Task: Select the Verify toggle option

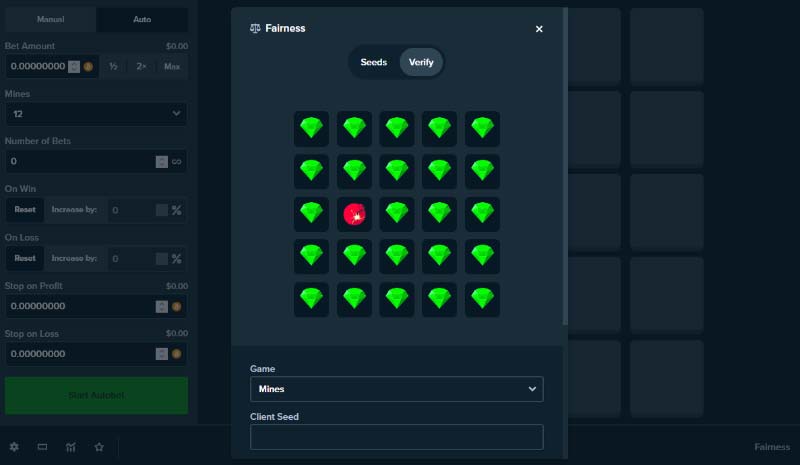Action: tap(421, 62)
